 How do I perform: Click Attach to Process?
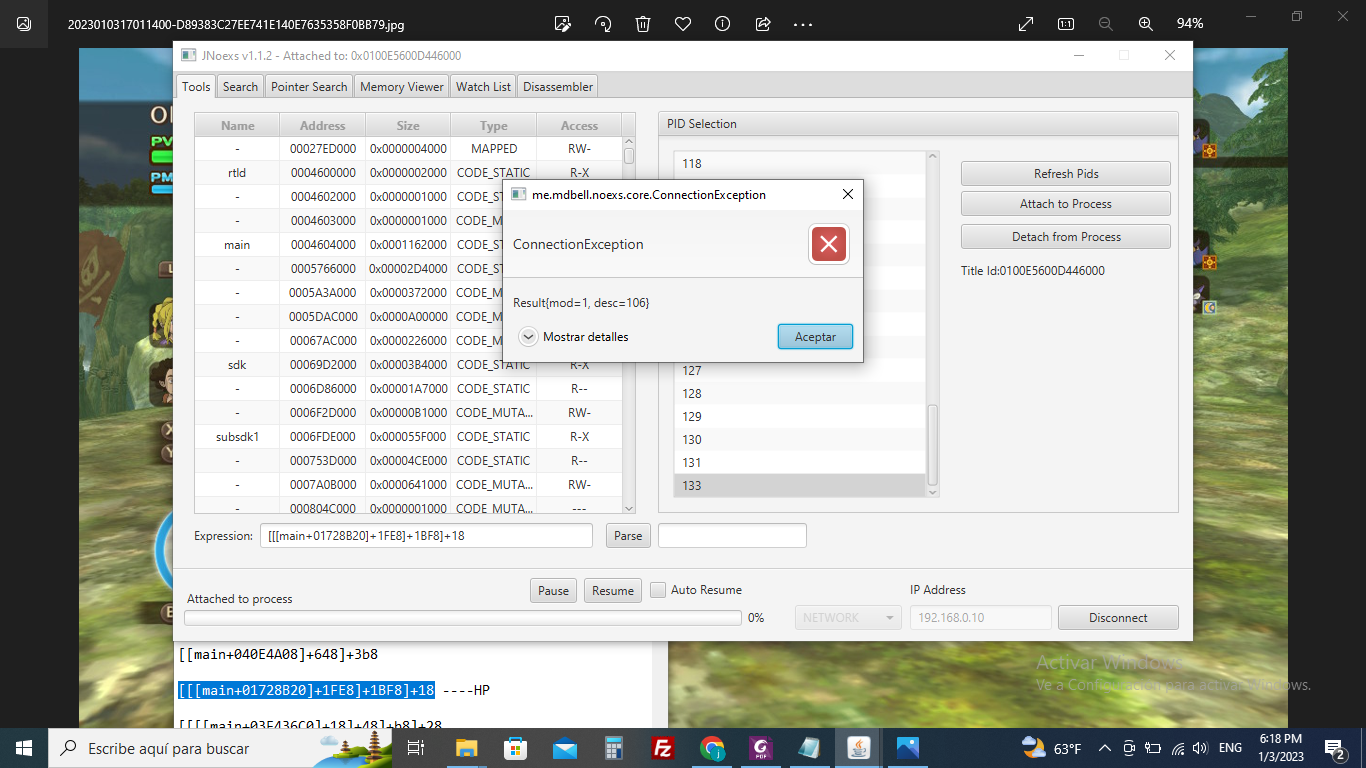click(1066, 204)
